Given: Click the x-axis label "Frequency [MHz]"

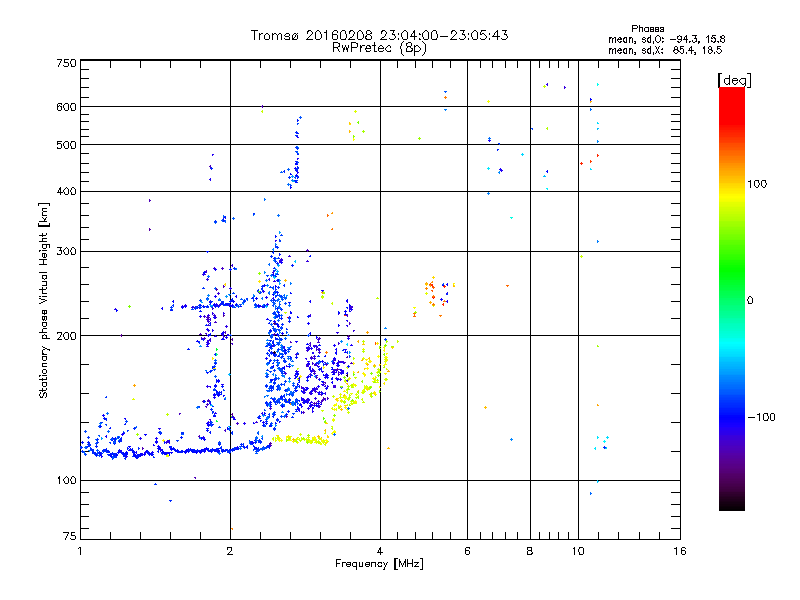Looking at the screenshot, I should [x=379, y=564].
